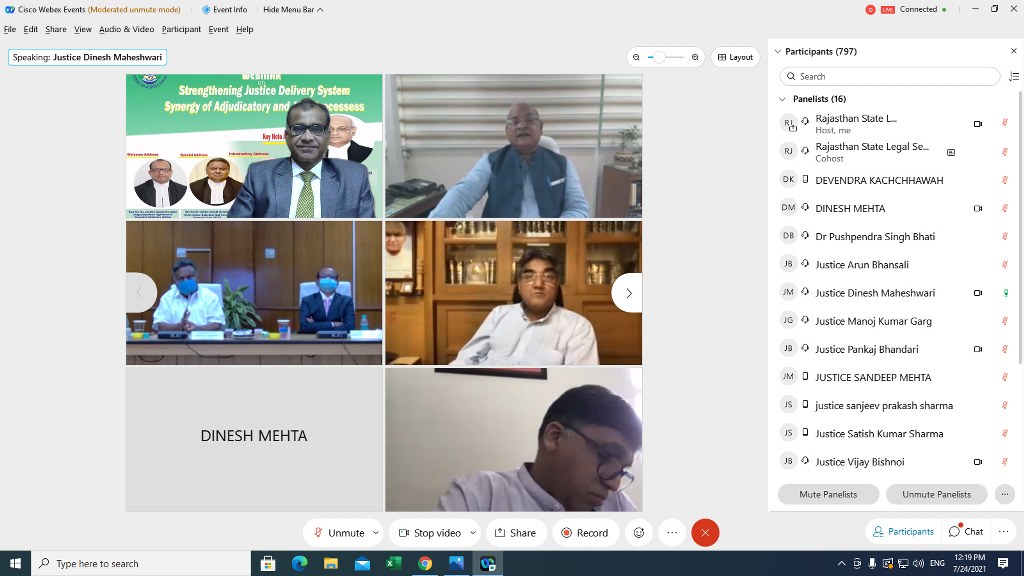Open Windows Start menu
1024x576 pixels.
point(15,563)
